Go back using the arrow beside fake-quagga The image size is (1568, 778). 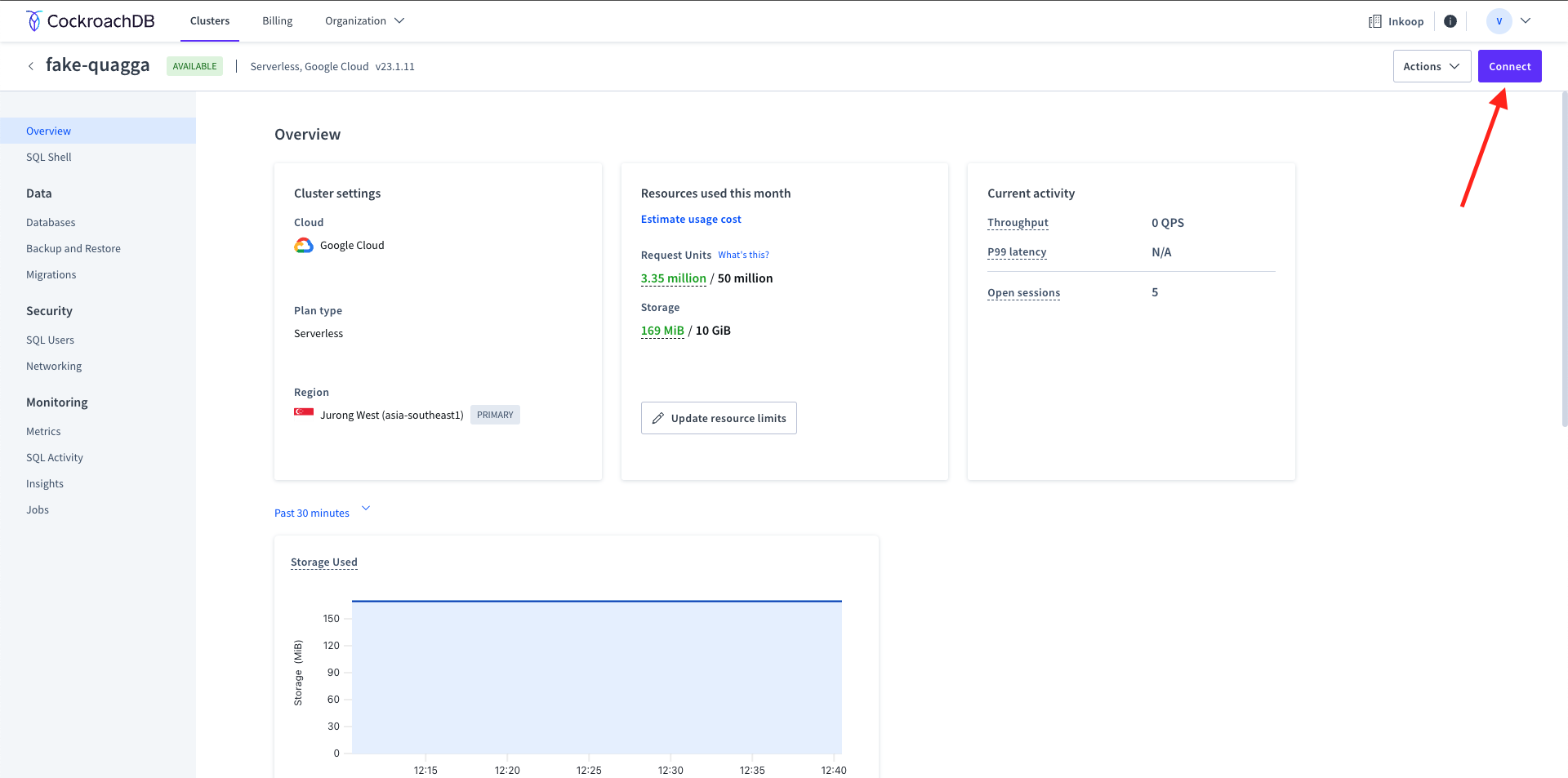[x=31, y=66]
